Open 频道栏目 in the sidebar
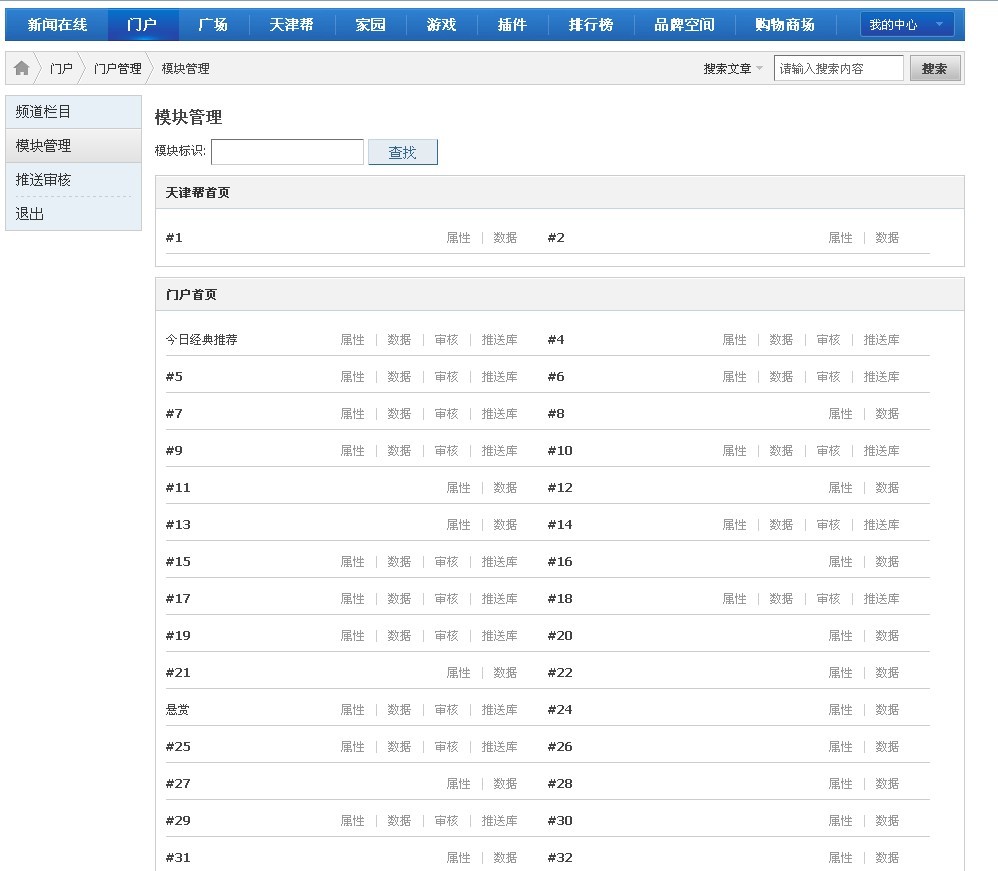This screenshot has width=998, height=871. point(73,112)
